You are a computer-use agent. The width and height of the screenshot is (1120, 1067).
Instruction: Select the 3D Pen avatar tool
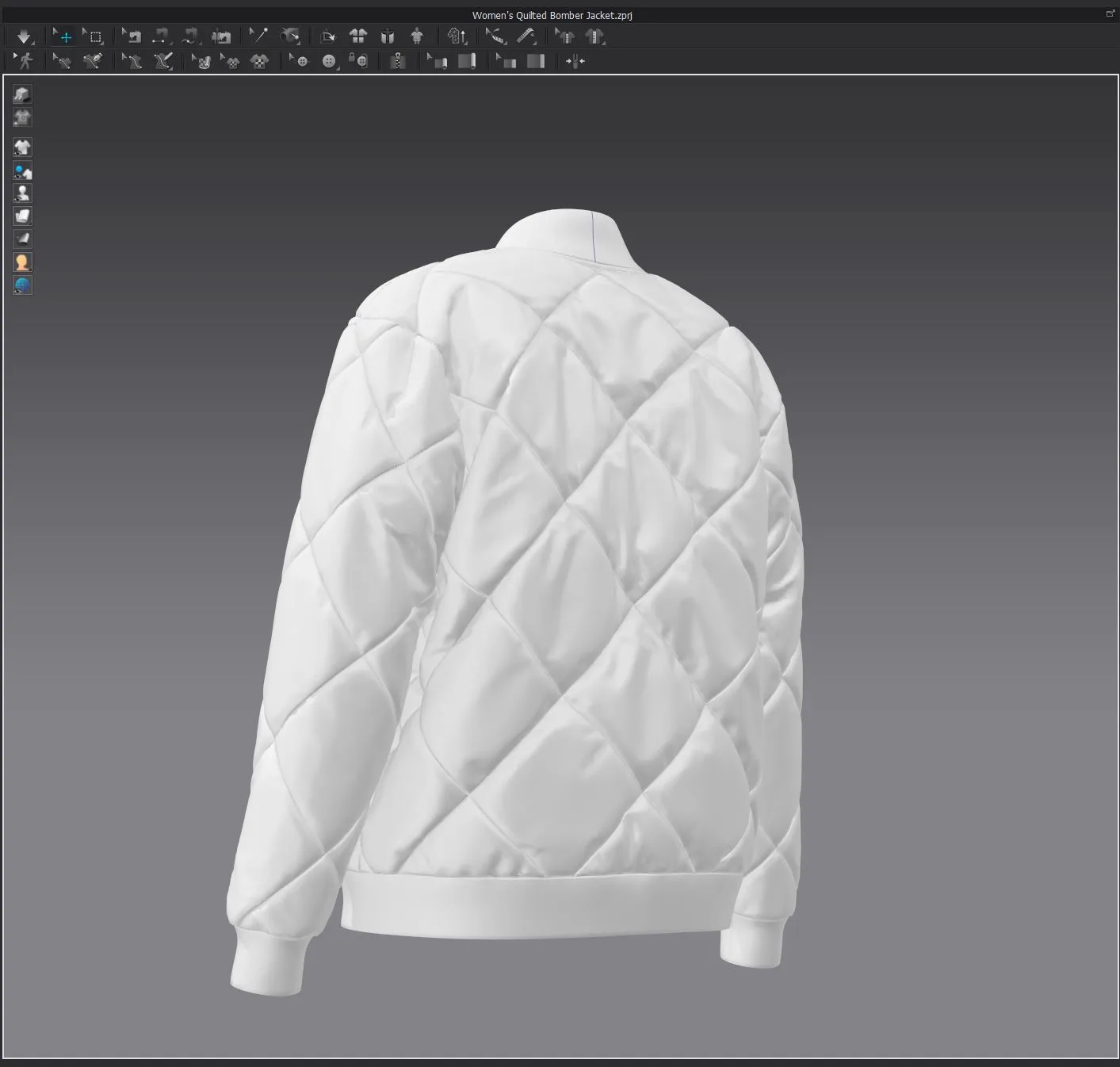[163, 61]
